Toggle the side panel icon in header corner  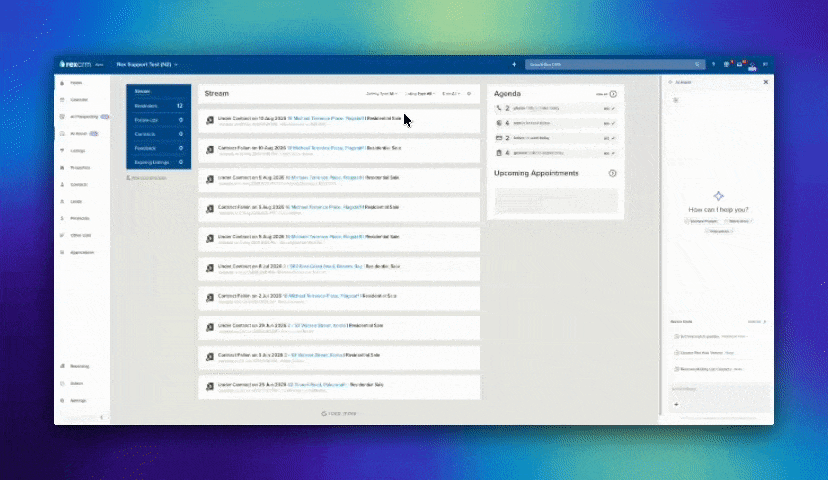tap(765, 64)
